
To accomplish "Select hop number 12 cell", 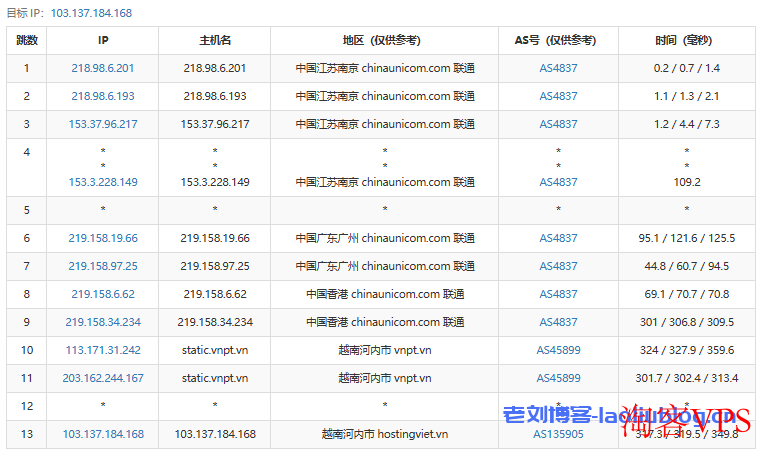I will point(26,406).
